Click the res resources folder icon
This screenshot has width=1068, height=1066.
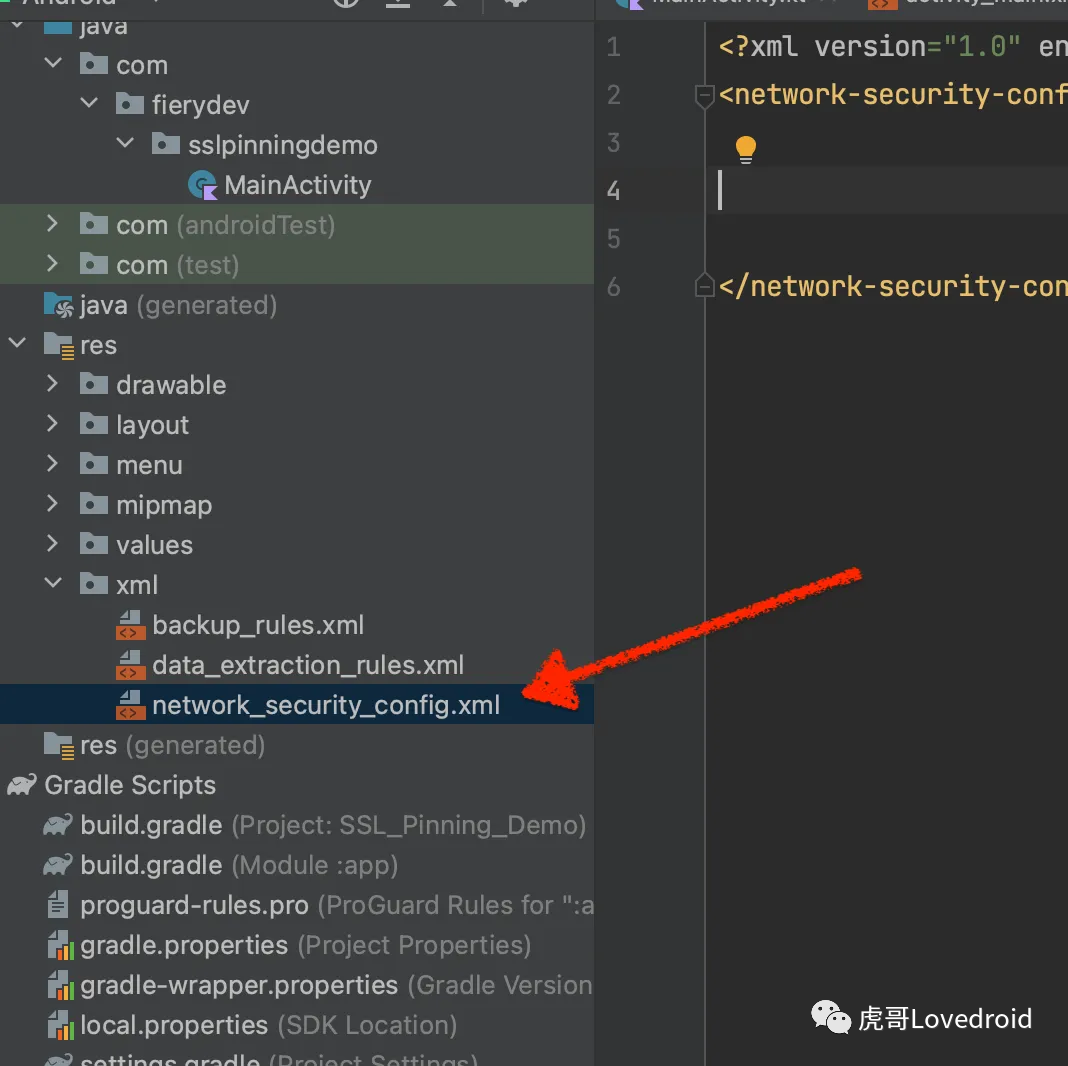point(59,345)
